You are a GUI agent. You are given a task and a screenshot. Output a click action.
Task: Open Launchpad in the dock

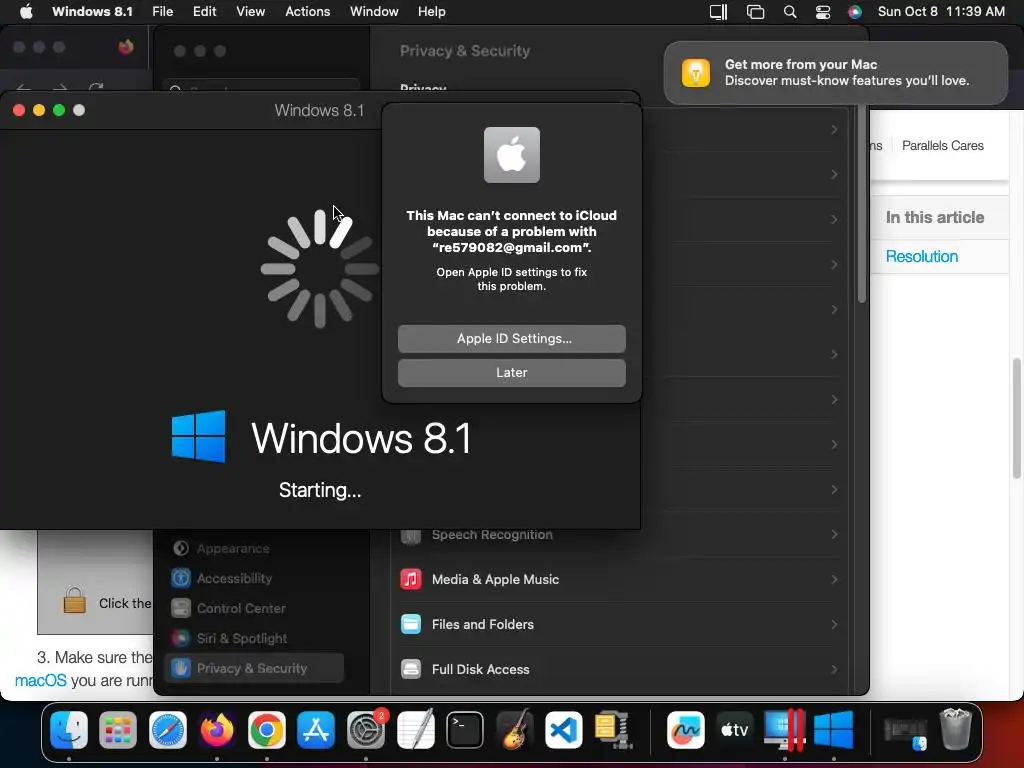point(118,729)
